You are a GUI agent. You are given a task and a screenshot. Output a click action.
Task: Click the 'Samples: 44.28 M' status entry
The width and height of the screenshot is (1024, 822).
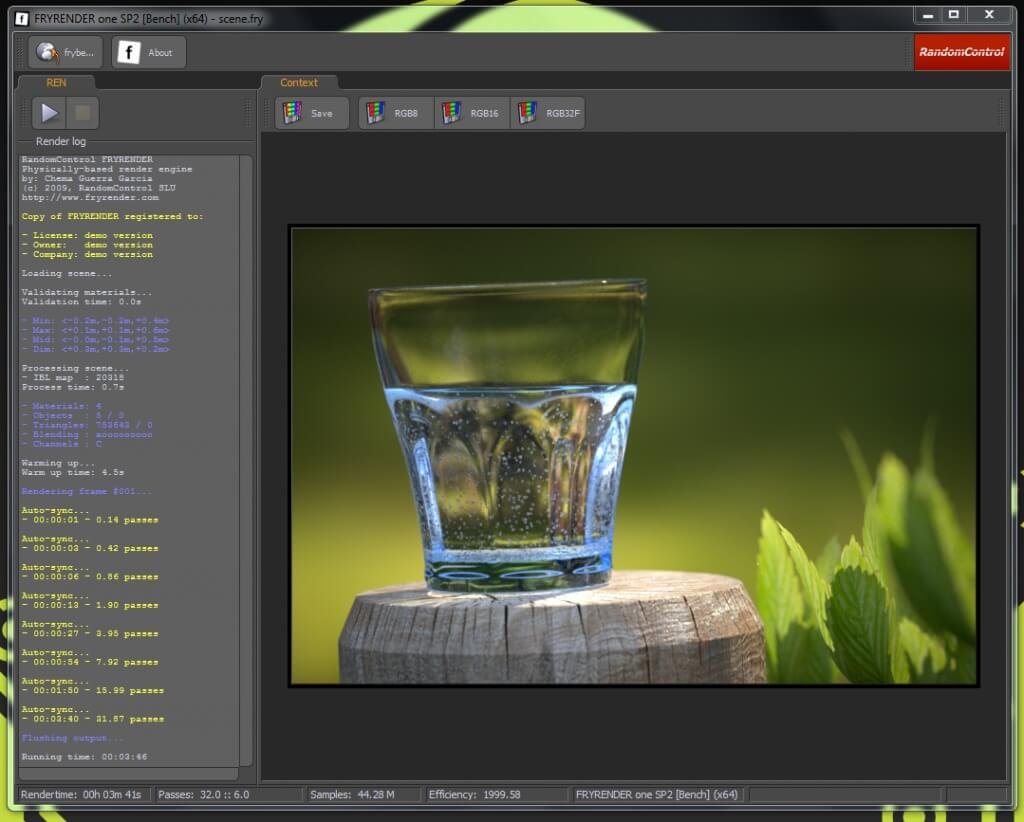click(x=352, y=795)
